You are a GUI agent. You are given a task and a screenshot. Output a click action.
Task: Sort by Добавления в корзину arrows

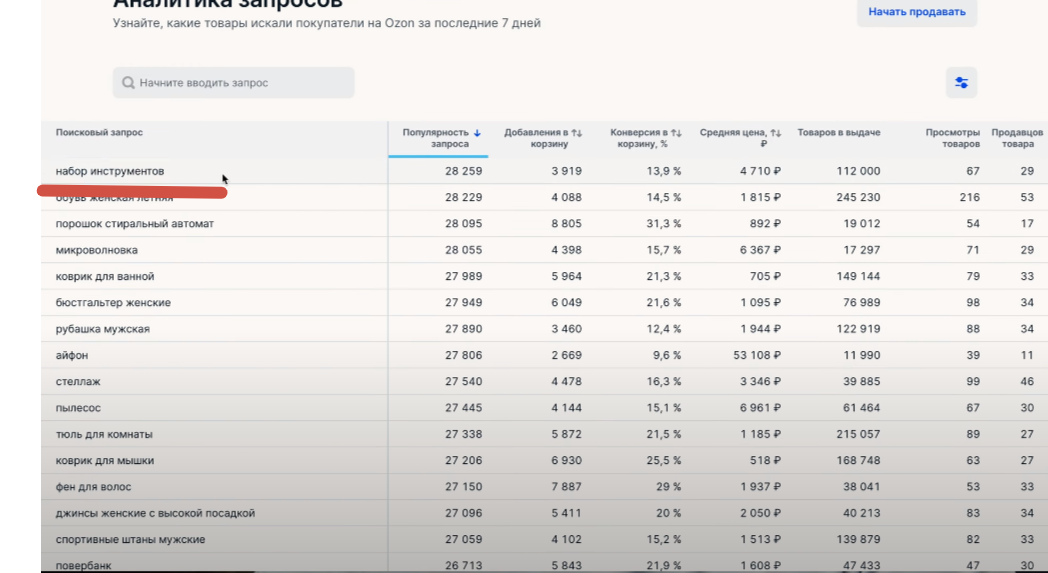point(577,133)
